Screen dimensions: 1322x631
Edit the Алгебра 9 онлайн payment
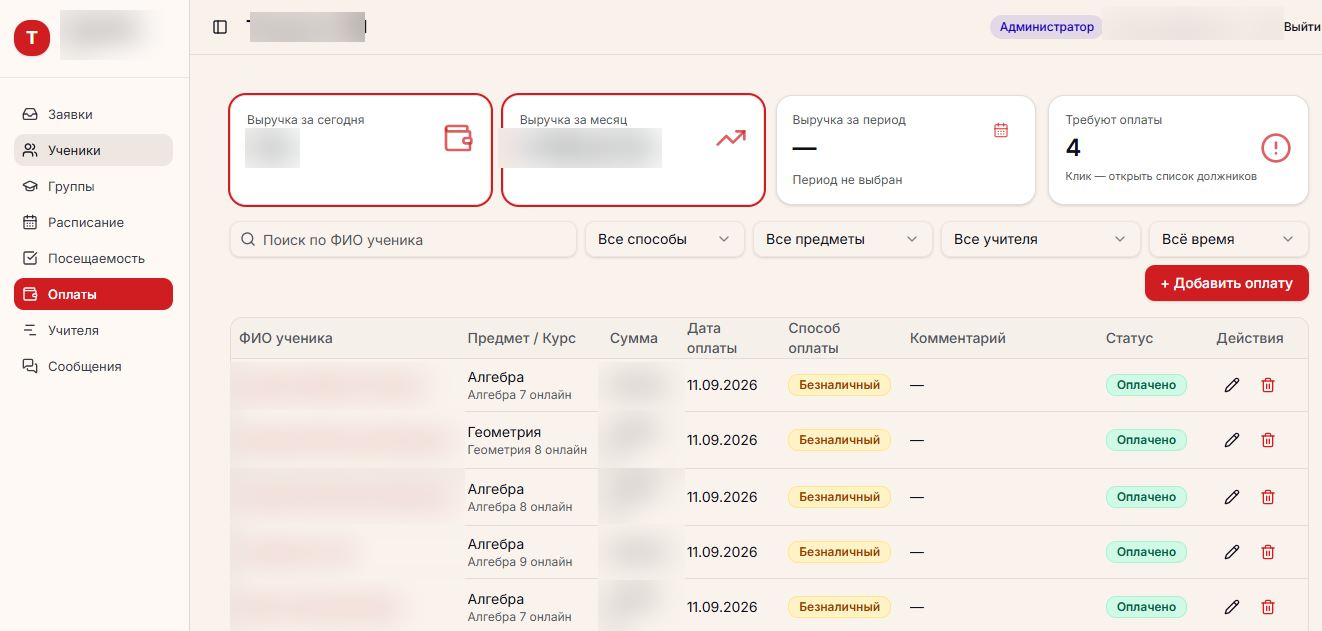pos(1232,552)
